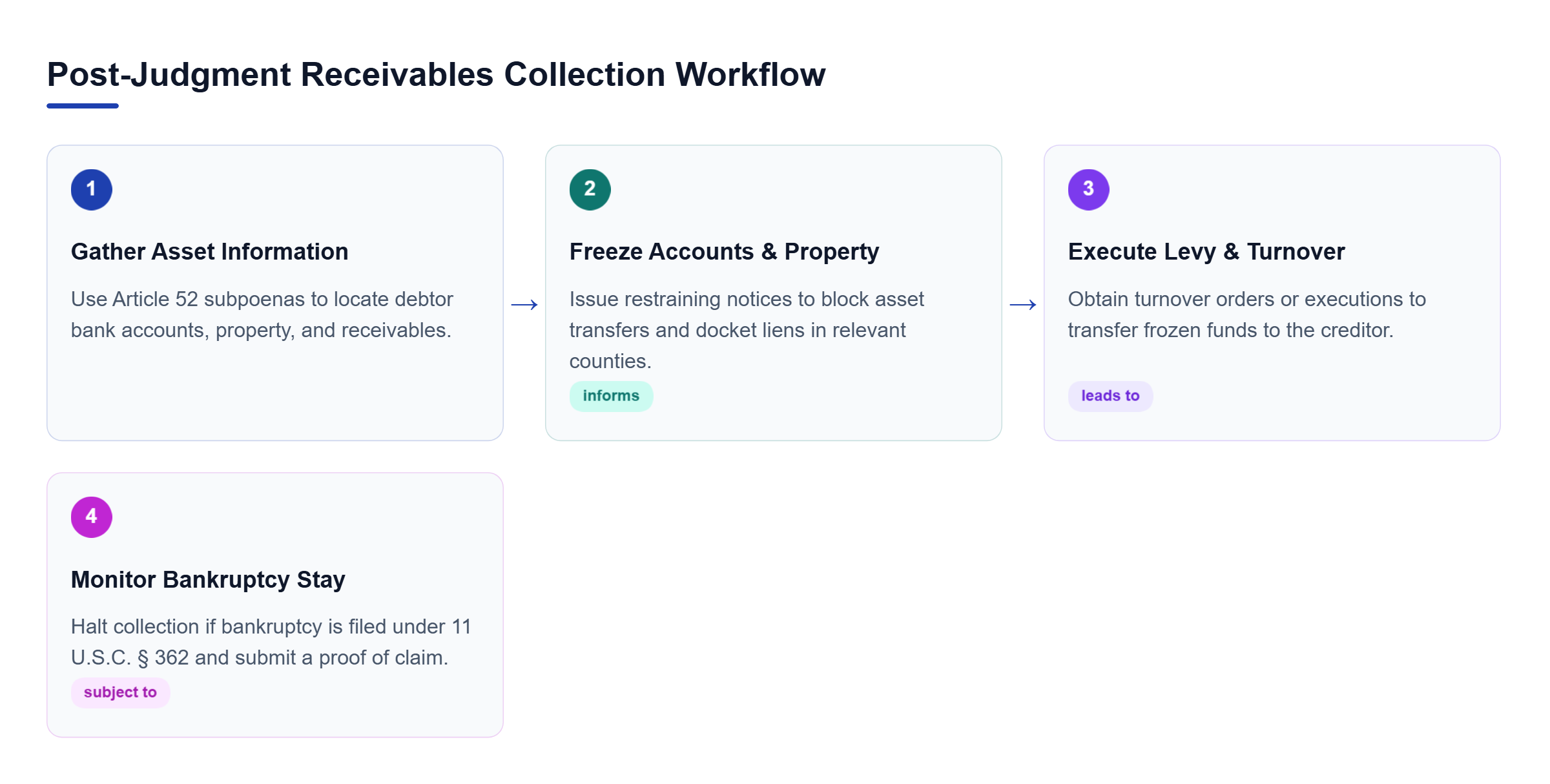Click the turnover orders description text
Image resolution: width=1550 pixels, height=784 pixels.
(x=1246, y=315)
